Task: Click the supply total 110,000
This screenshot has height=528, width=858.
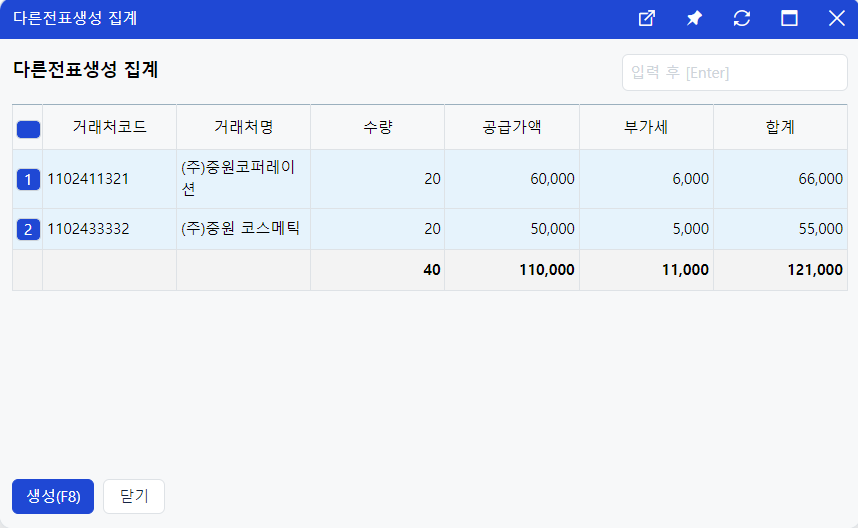Action: (x=512, y=270)
